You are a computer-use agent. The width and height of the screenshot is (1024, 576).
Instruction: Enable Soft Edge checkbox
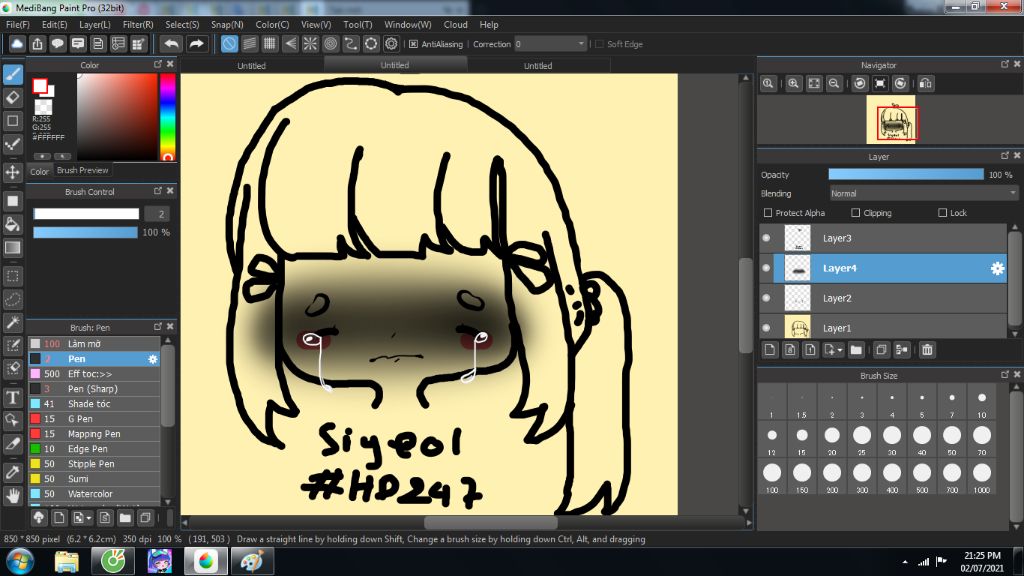[600, 44]
